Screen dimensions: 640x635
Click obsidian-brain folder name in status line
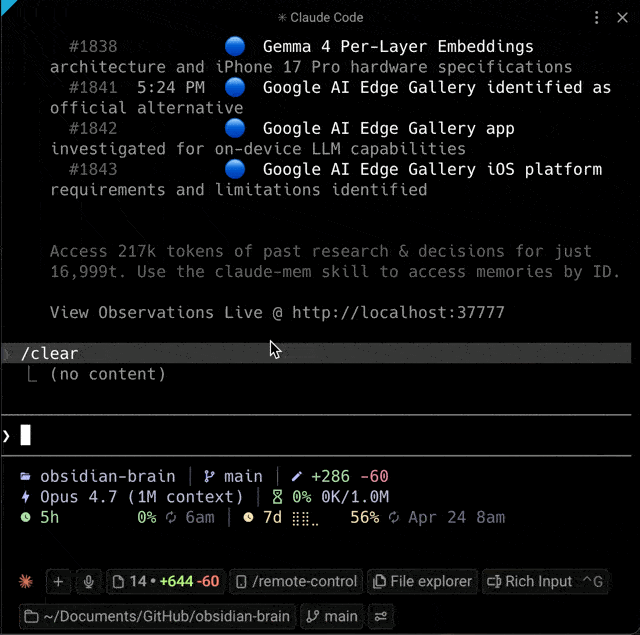coord(108,476)
